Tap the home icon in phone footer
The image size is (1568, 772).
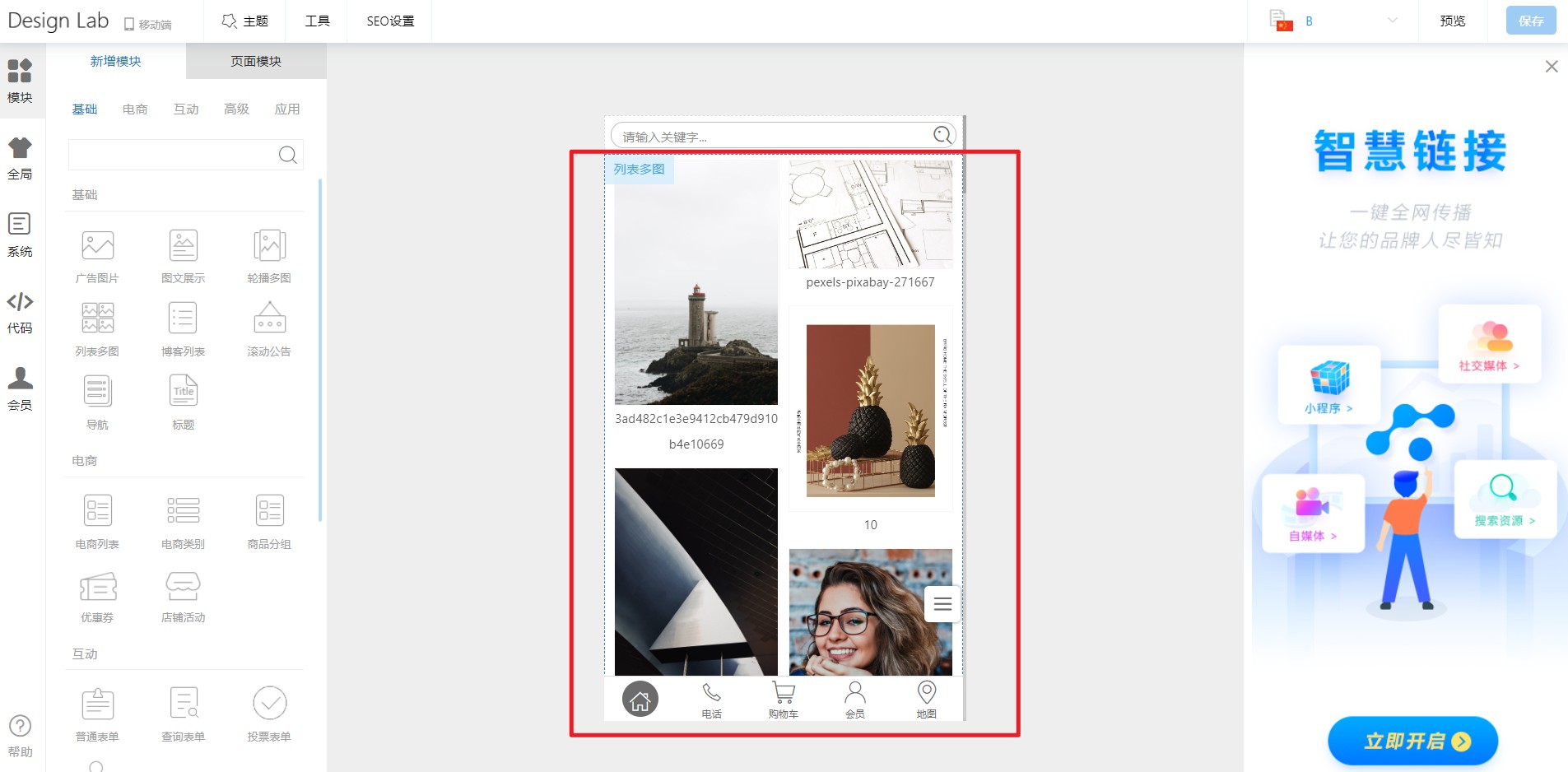(640, 700)
